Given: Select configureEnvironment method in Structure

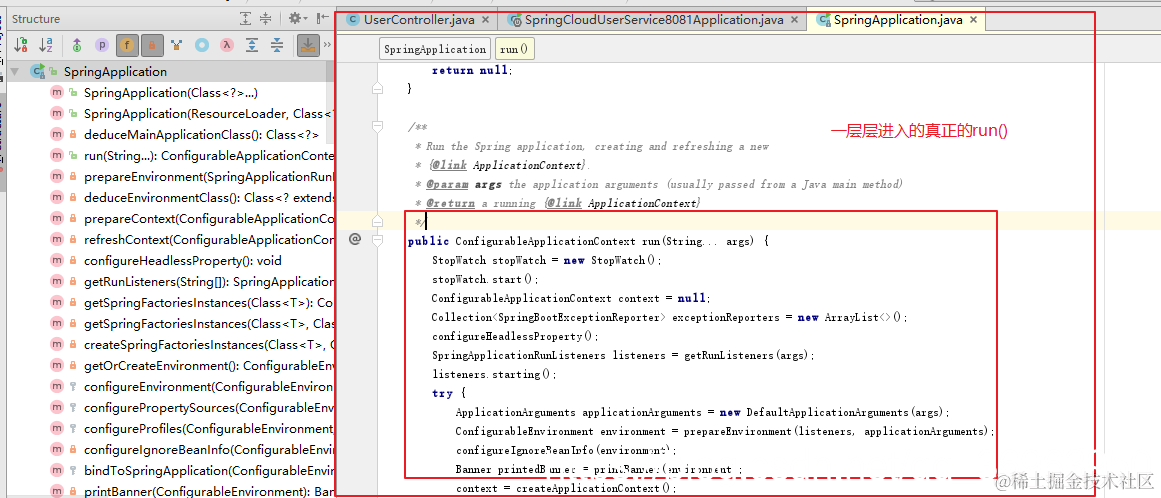Looking at the screenshot, I should (x=209, y=386).
